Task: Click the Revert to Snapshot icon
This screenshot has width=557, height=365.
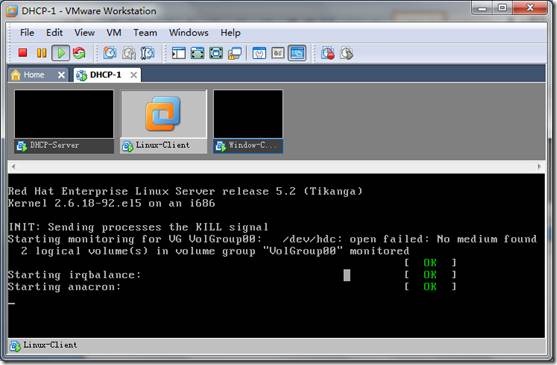Action: pyautogui.click(x=129, y=53)
